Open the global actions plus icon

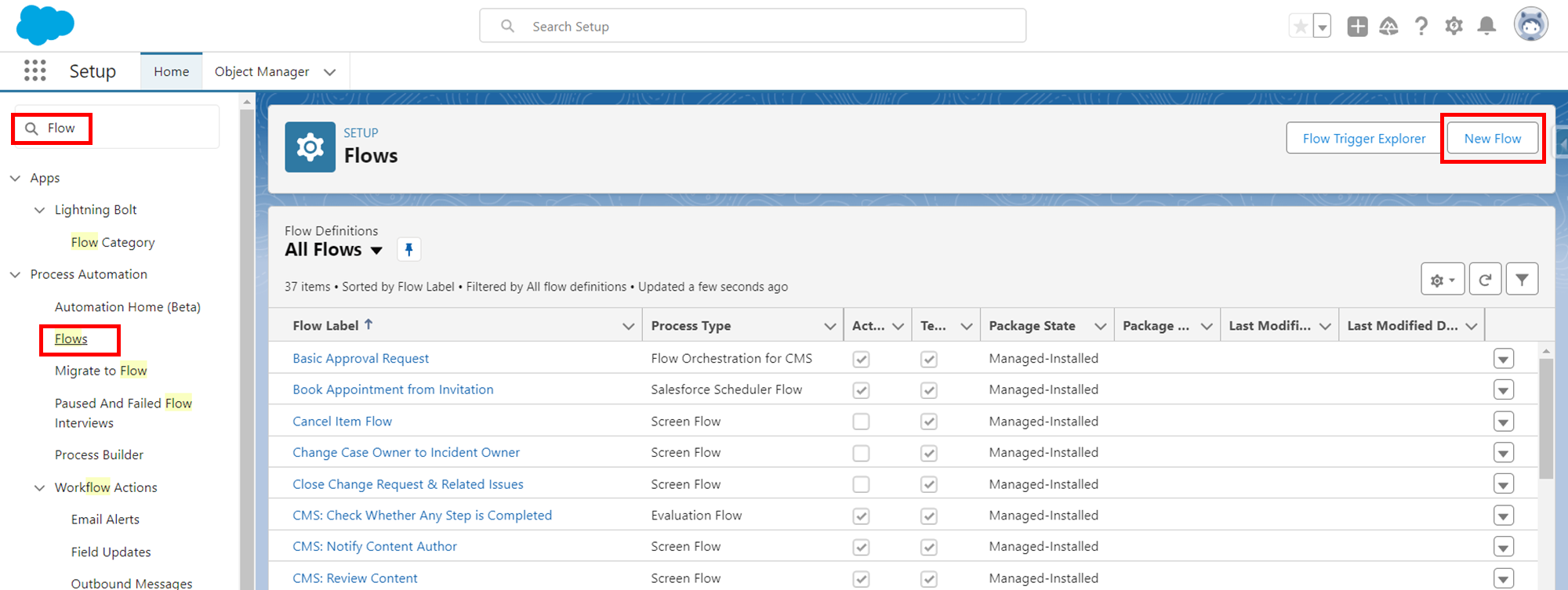(1357, 27)
